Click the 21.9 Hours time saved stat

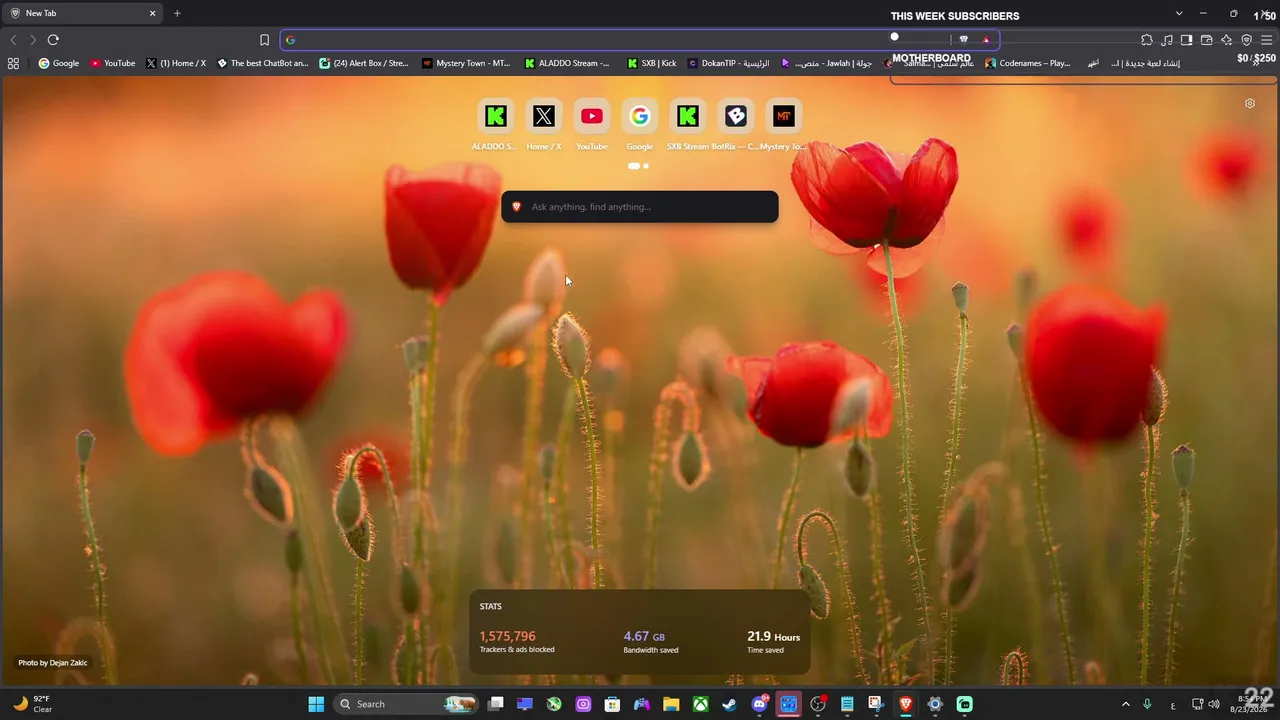click(x=773, y=641)
